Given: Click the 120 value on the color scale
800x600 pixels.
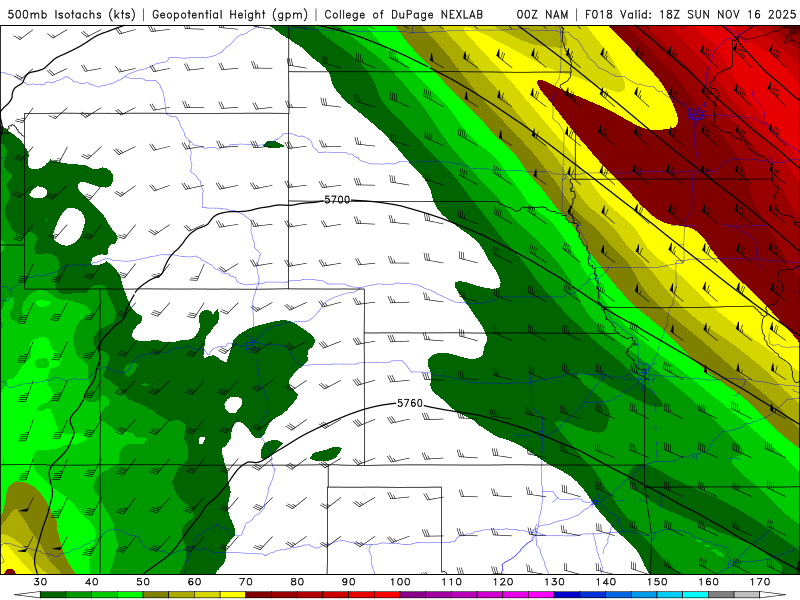Looking at the screenshot, I should pos(503,582).
